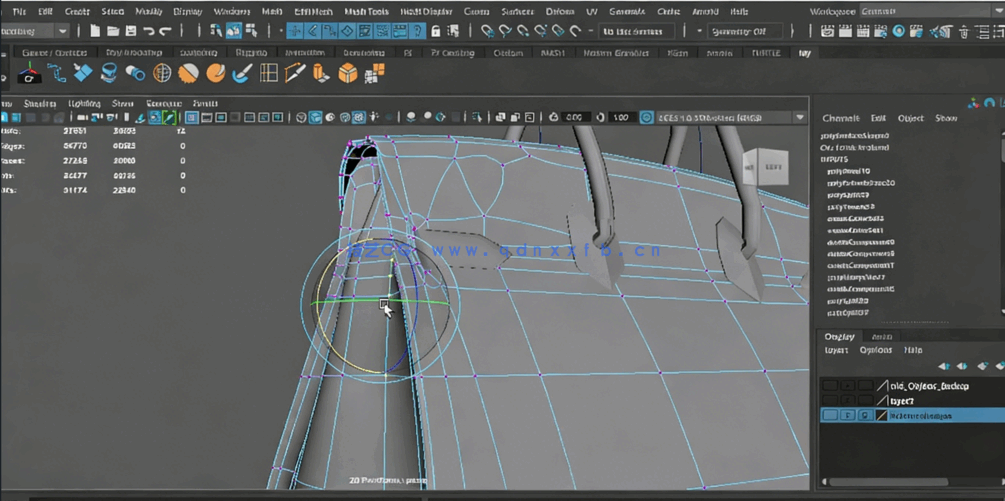The width and height of the screenshot is (1005, 501).
Task: Toggle visibility box of old_Objects layer
Action: tap(830, 386)
